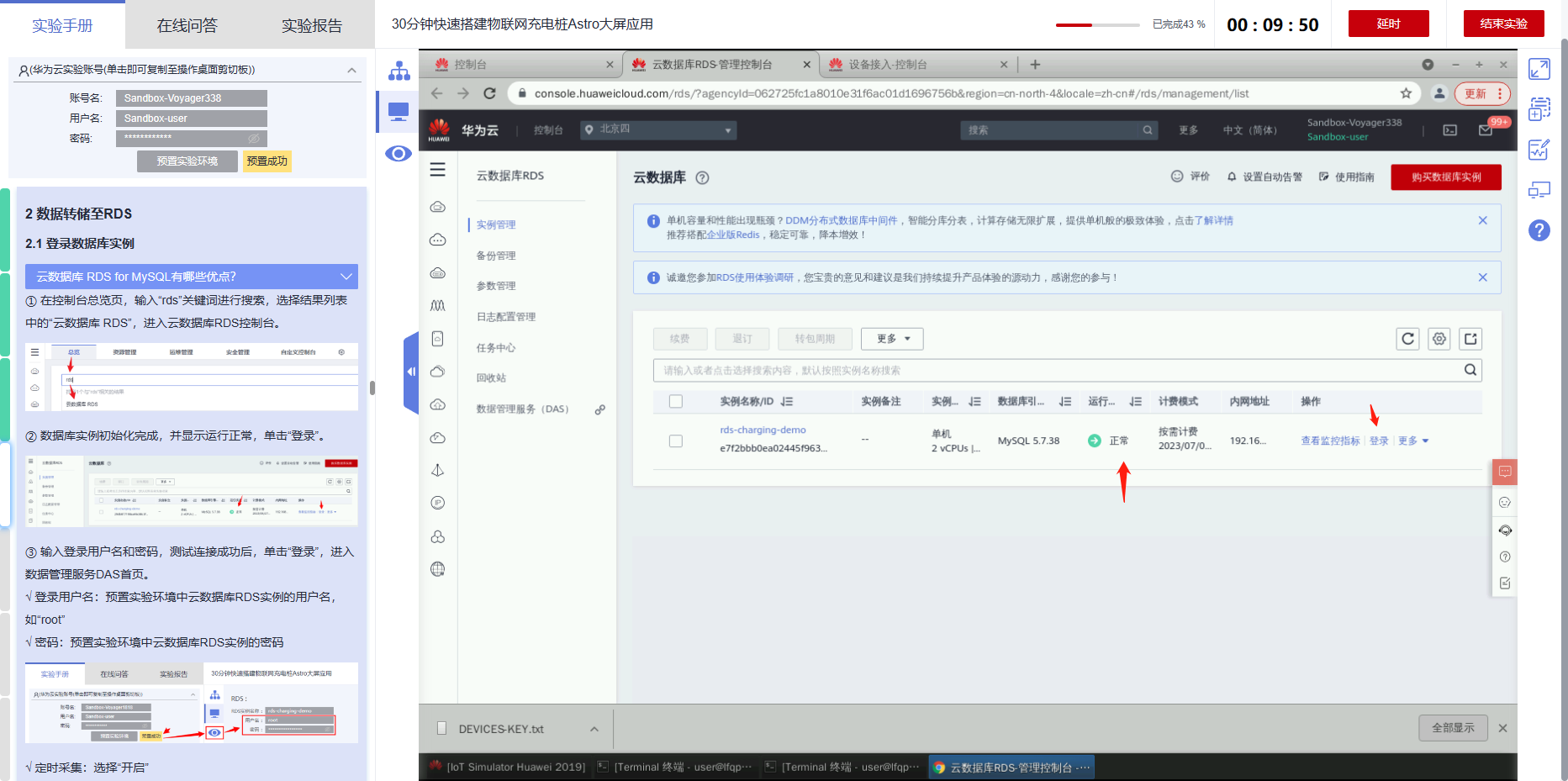Expand the RDS for MySQL advantages accordion

pyautogui.click(x=192, y=277)
